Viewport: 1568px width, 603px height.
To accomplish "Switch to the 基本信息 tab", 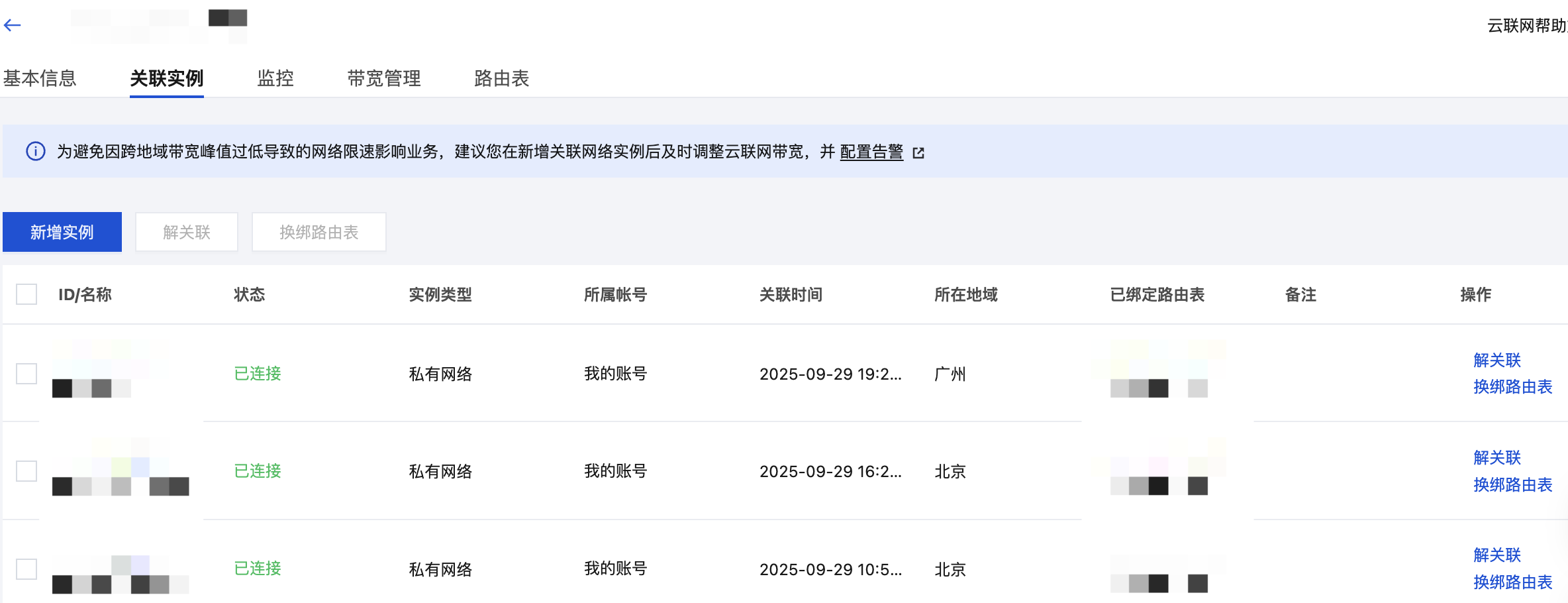I will tap(40, 78).
